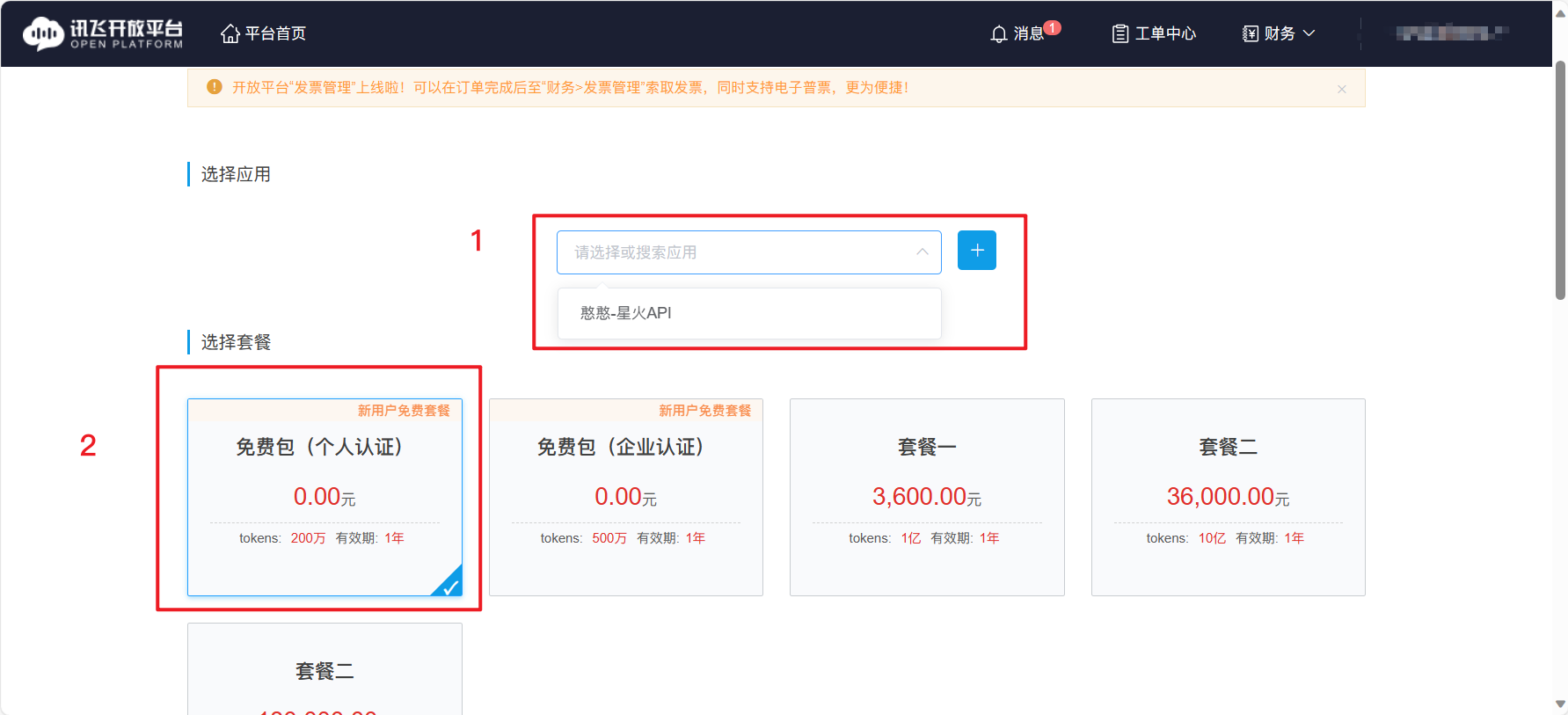Click the blurred user account name

(x=1451, y=33)
